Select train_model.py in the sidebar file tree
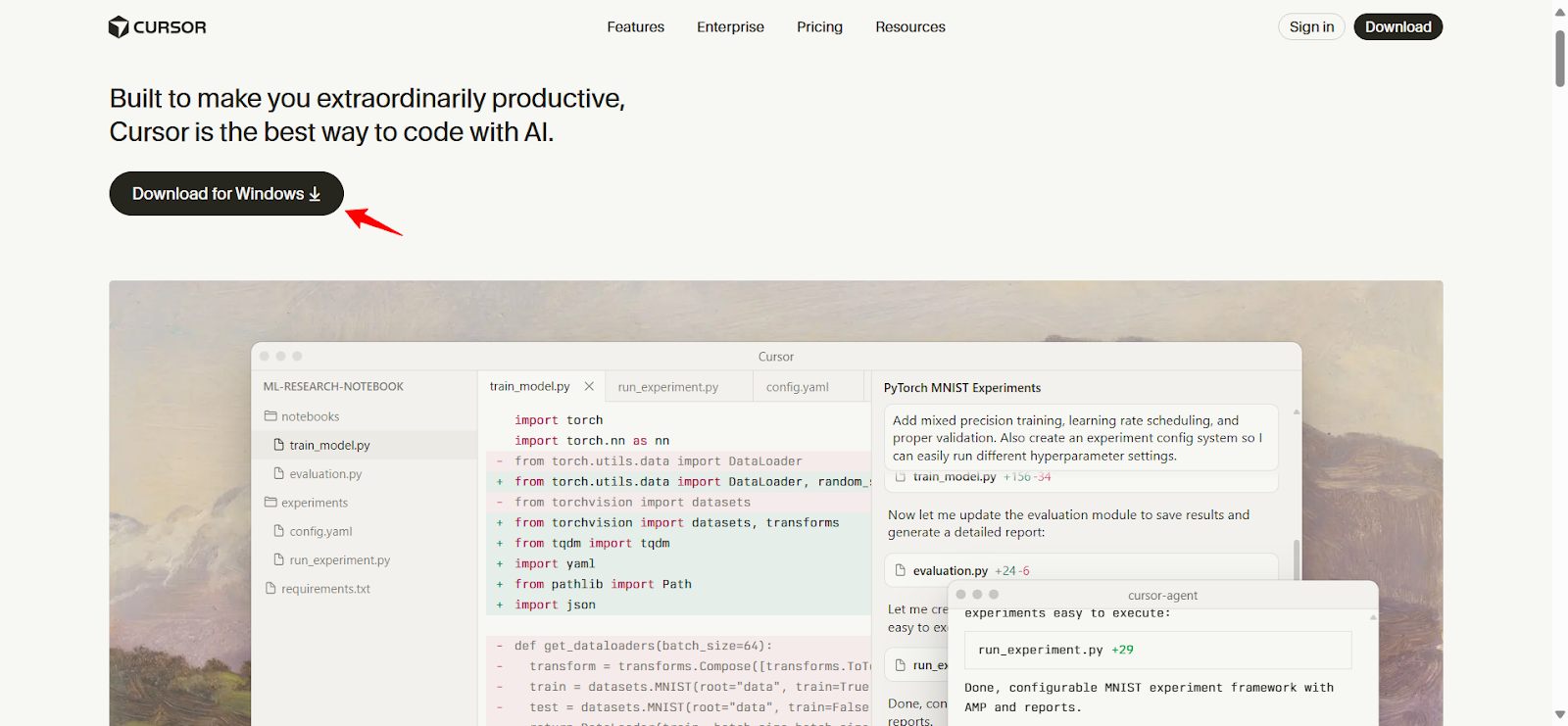Screen dimensions: 1568x726 coord(365,445)
